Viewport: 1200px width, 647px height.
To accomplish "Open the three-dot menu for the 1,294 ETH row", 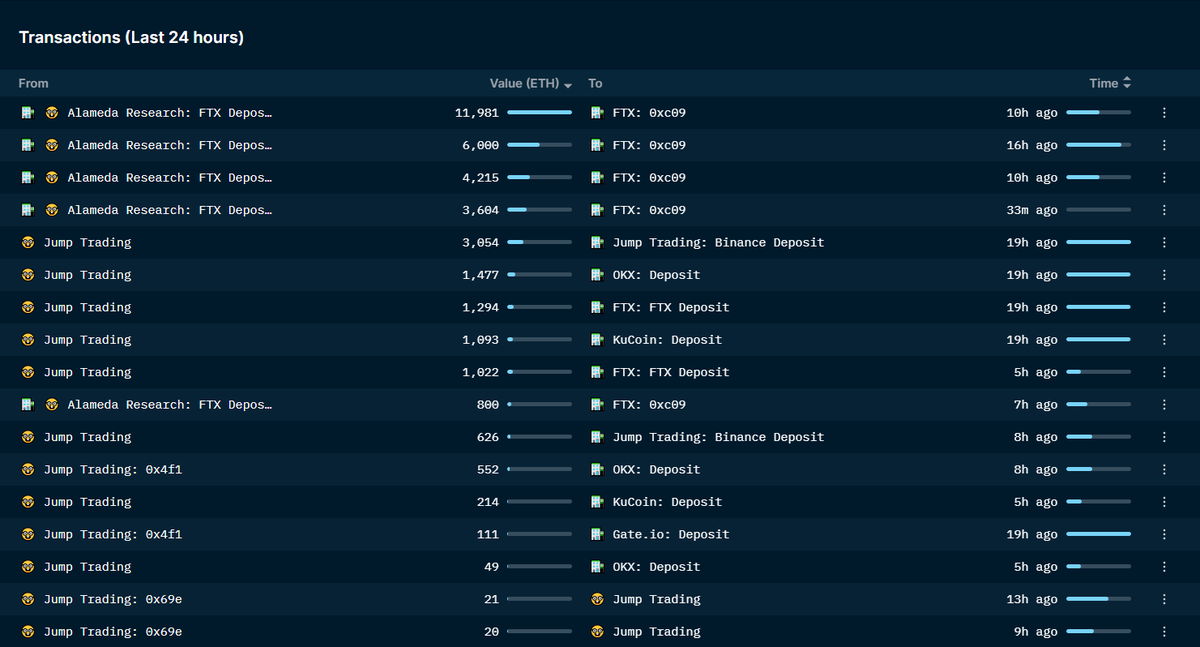I will pos(1164,307).
